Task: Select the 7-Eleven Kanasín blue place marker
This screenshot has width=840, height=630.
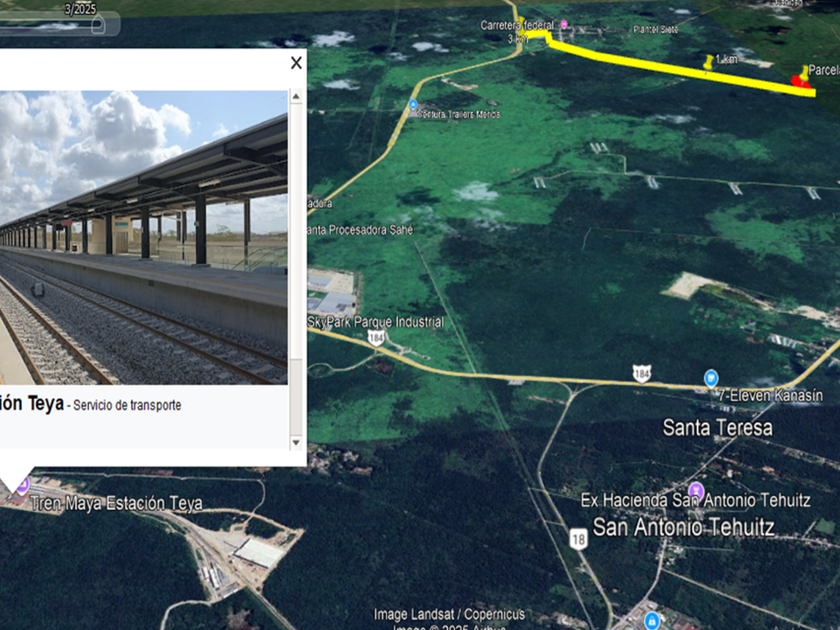Action: [x=711, y=378]
